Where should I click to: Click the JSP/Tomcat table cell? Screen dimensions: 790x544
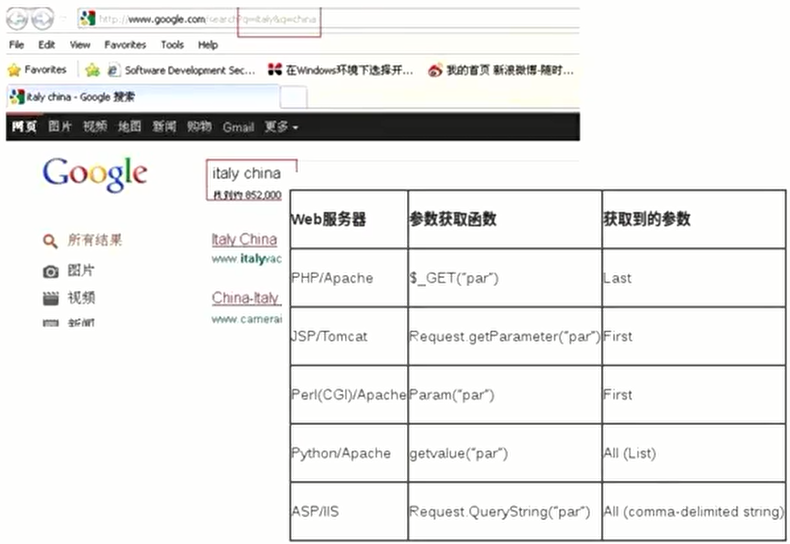(x=349, y=336)
